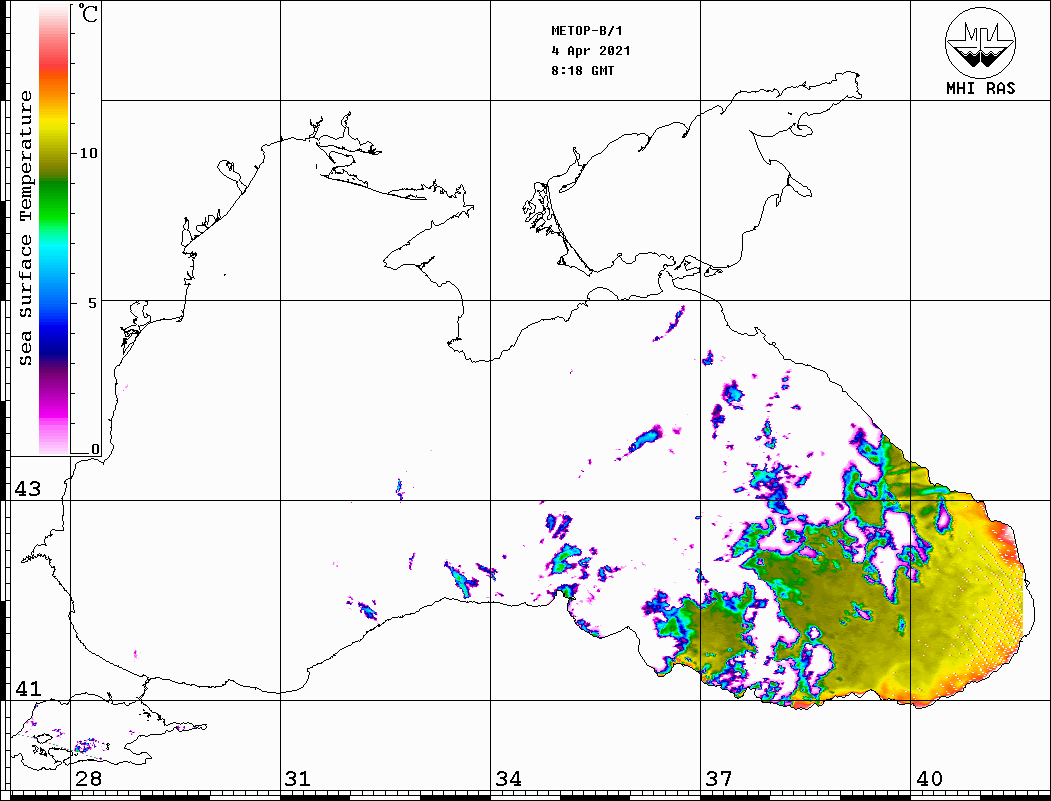Click the temperature color scale bar
This screenshot has width=1051, height=801.
(54, 229)
